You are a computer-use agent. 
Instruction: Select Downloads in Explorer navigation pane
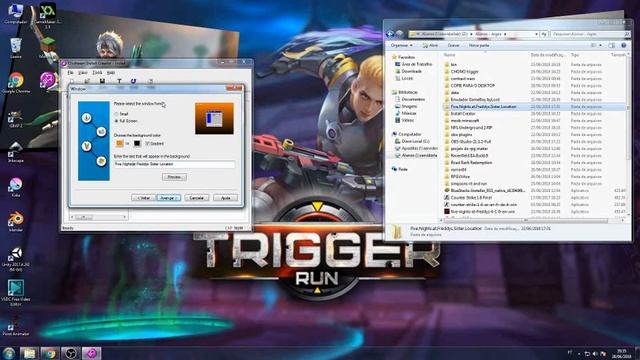(409, 71)
